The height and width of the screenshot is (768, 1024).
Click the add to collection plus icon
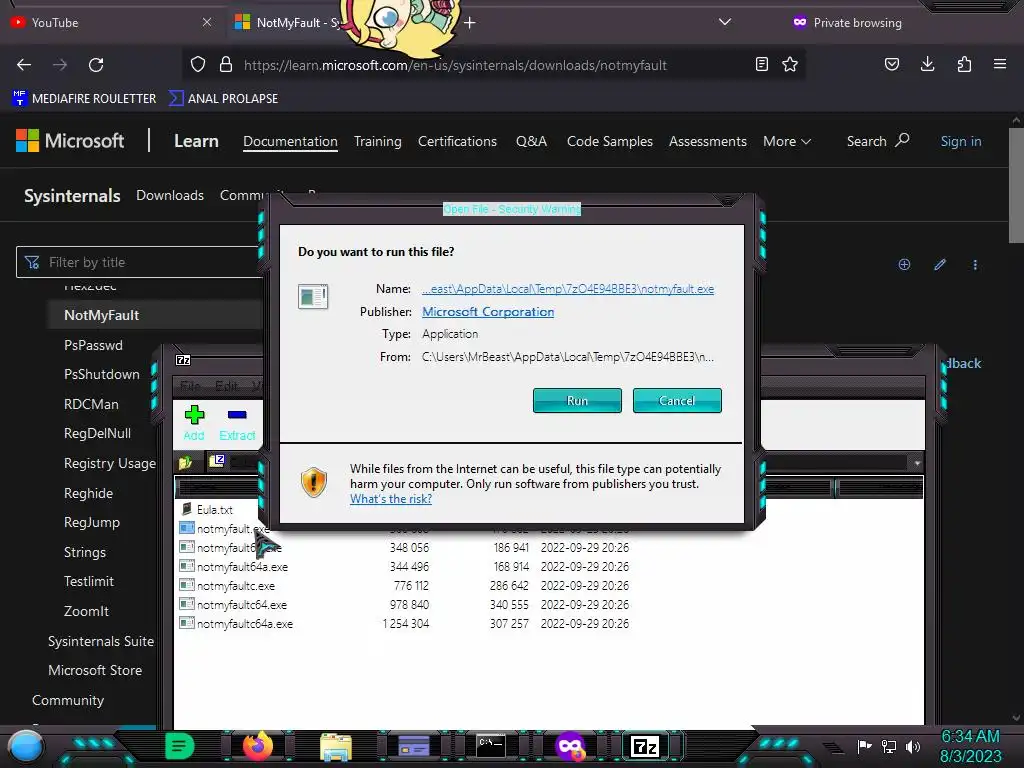pyautogui.click(x=904, y=264)
